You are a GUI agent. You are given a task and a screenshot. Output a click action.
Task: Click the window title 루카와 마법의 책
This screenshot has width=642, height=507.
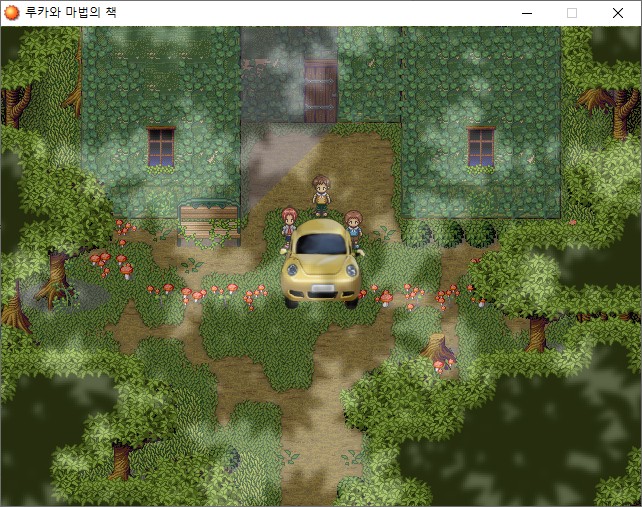(71, 12)
